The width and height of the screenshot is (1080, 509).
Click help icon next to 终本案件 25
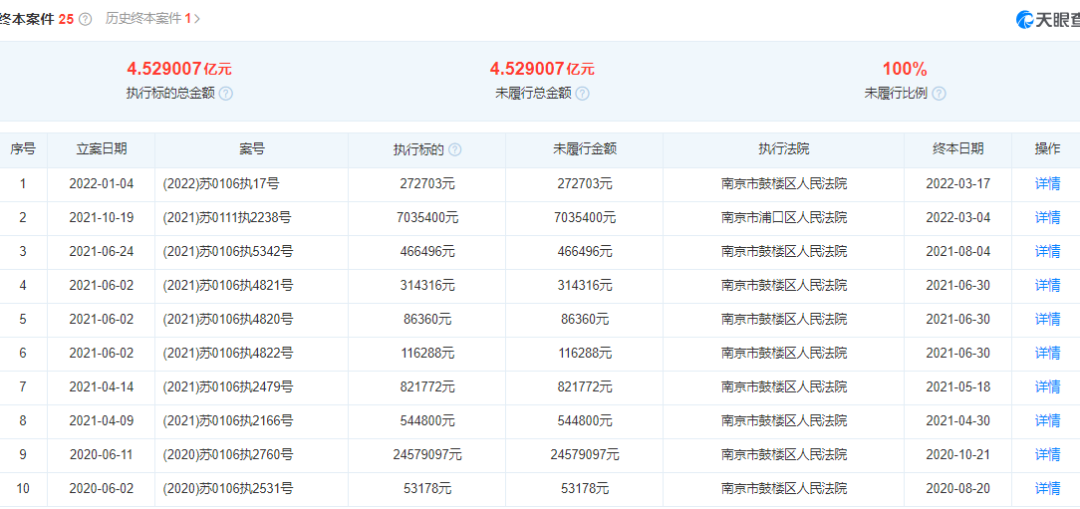point(85,19)
